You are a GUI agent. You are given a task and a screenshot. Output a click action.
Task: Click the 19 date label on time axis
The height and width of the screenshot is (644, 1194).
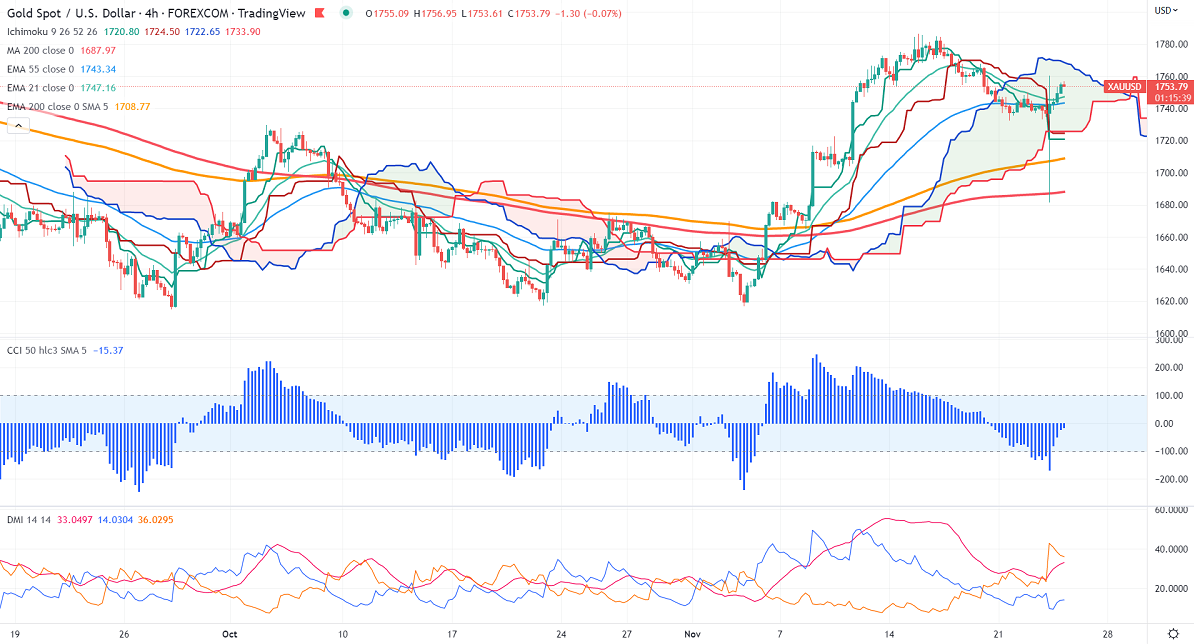point(15,633)
